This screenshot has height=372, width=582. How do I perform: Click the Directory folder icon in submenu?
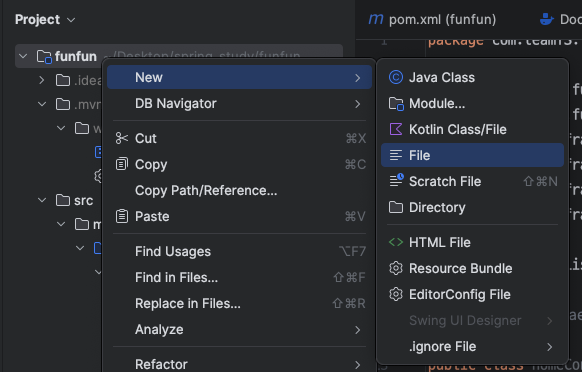pos(396,207)
